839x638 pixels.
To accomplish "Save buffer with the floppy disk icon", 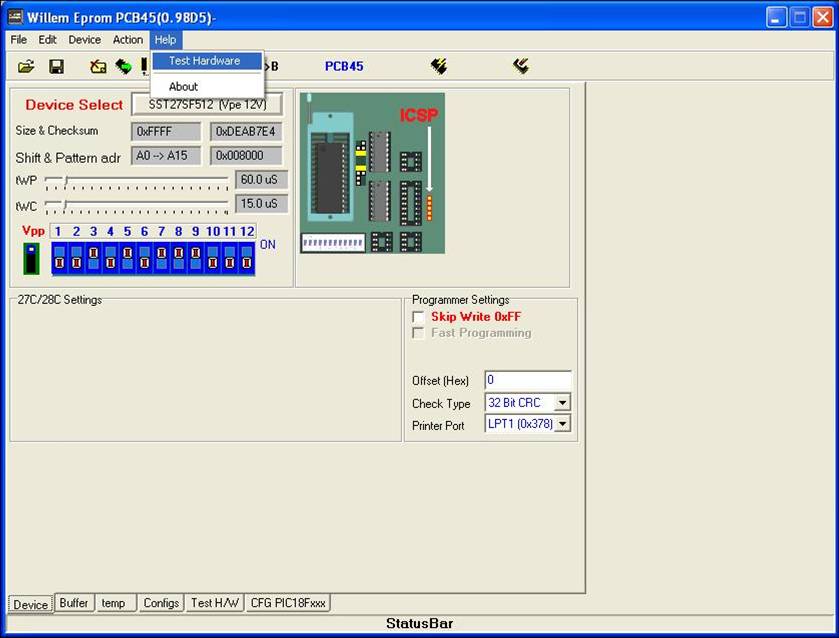I will 56,66.
